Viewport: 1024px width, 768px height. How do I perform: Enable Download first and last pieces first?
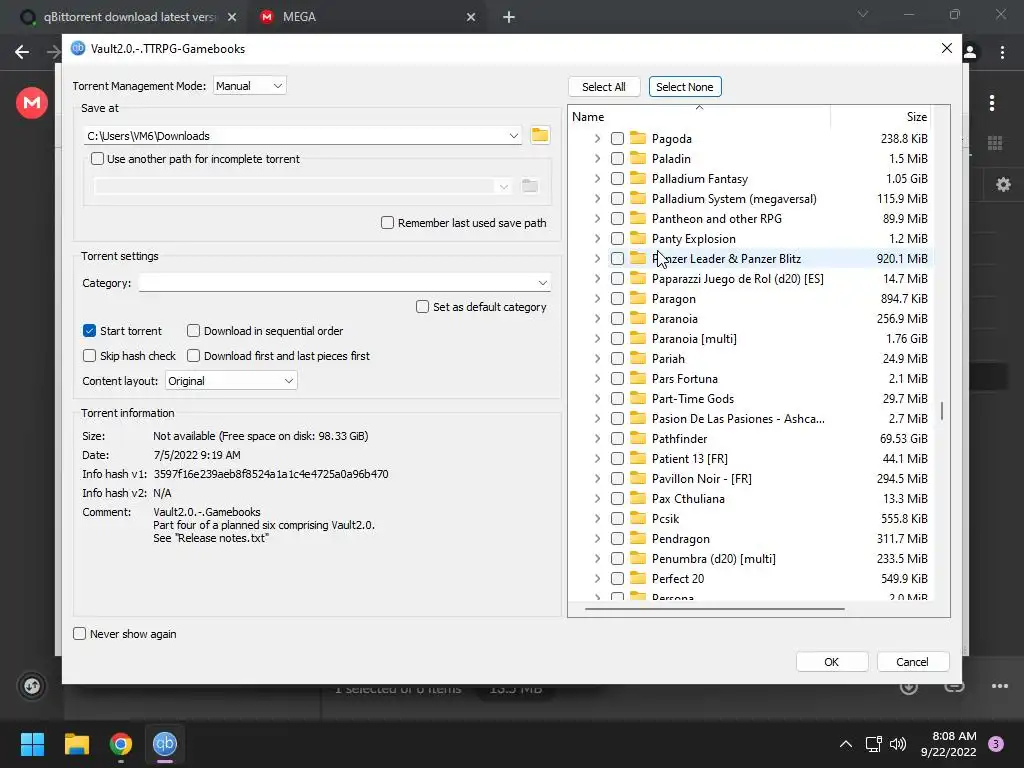193,356
